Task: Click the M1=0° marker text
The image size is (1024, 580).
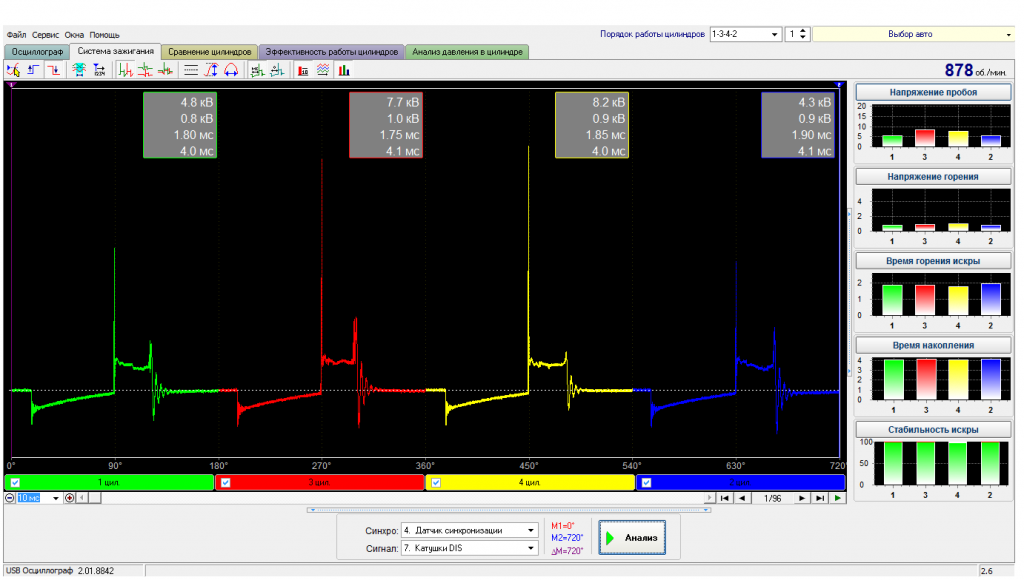Action: [562, 526]
